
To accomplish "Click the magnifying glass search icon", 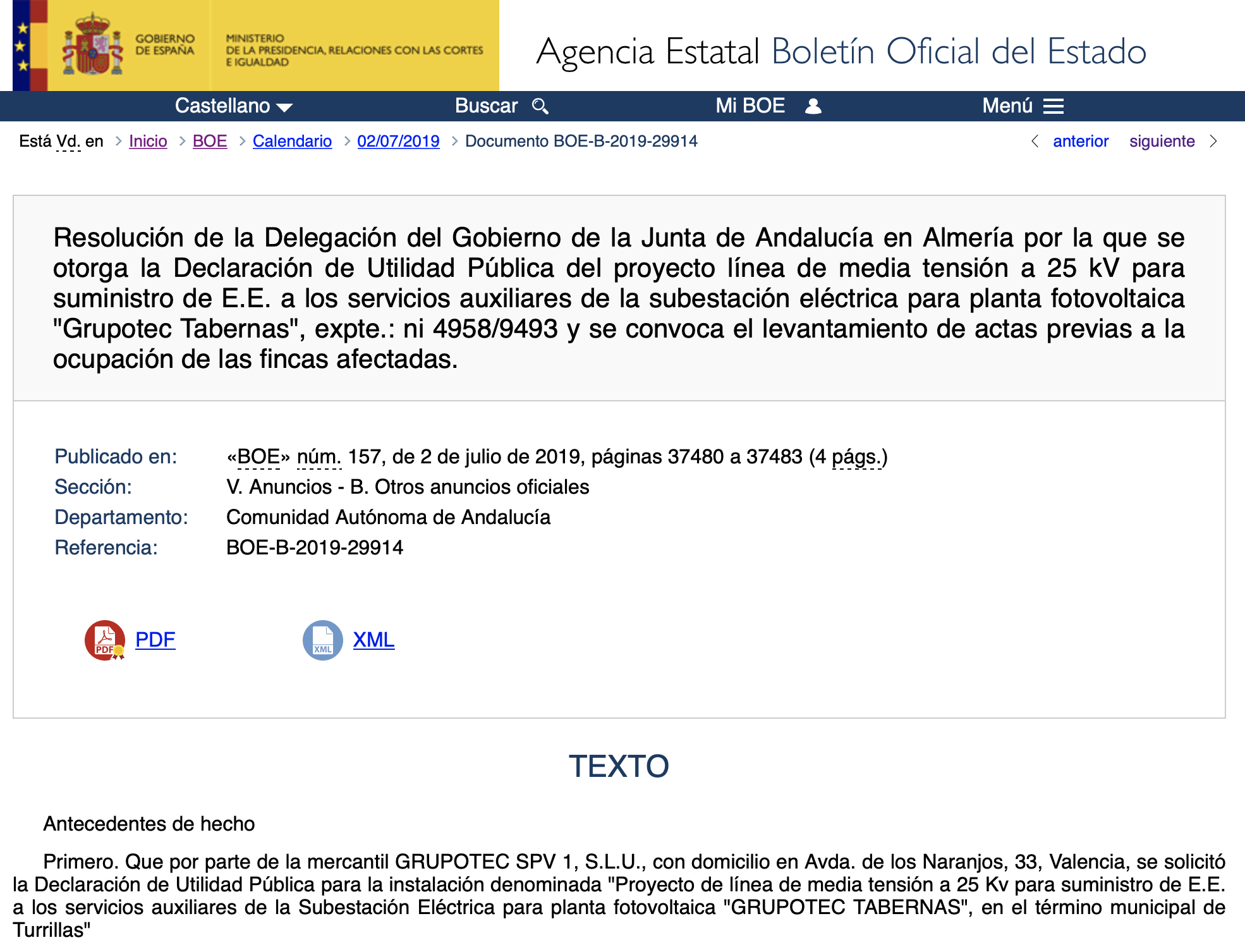I will click(540, 106).
